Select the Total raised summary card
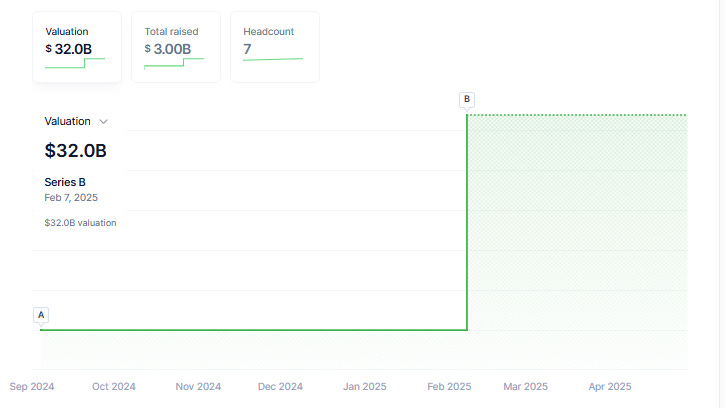This screenshot has width=725, height=408. point(176,47)
